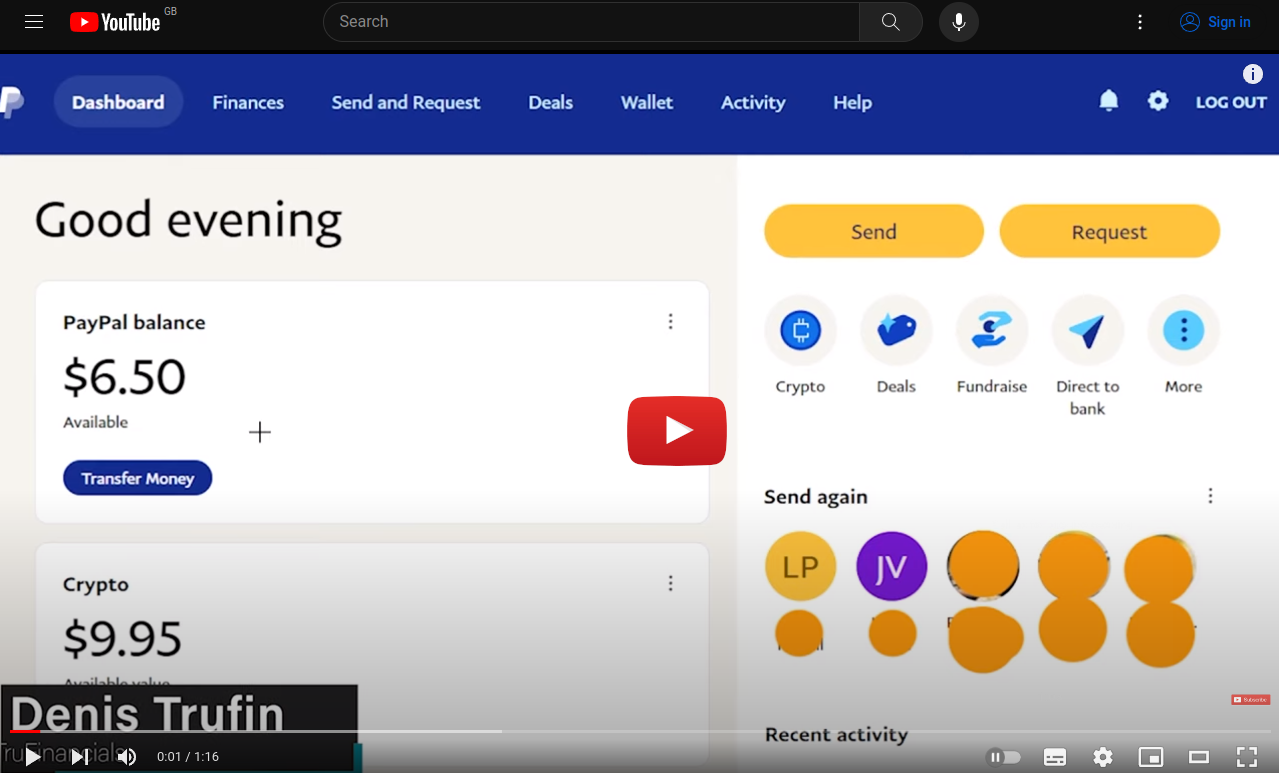Open the Crypto shortcut icon
The image size is (1279, 773).
800,330
